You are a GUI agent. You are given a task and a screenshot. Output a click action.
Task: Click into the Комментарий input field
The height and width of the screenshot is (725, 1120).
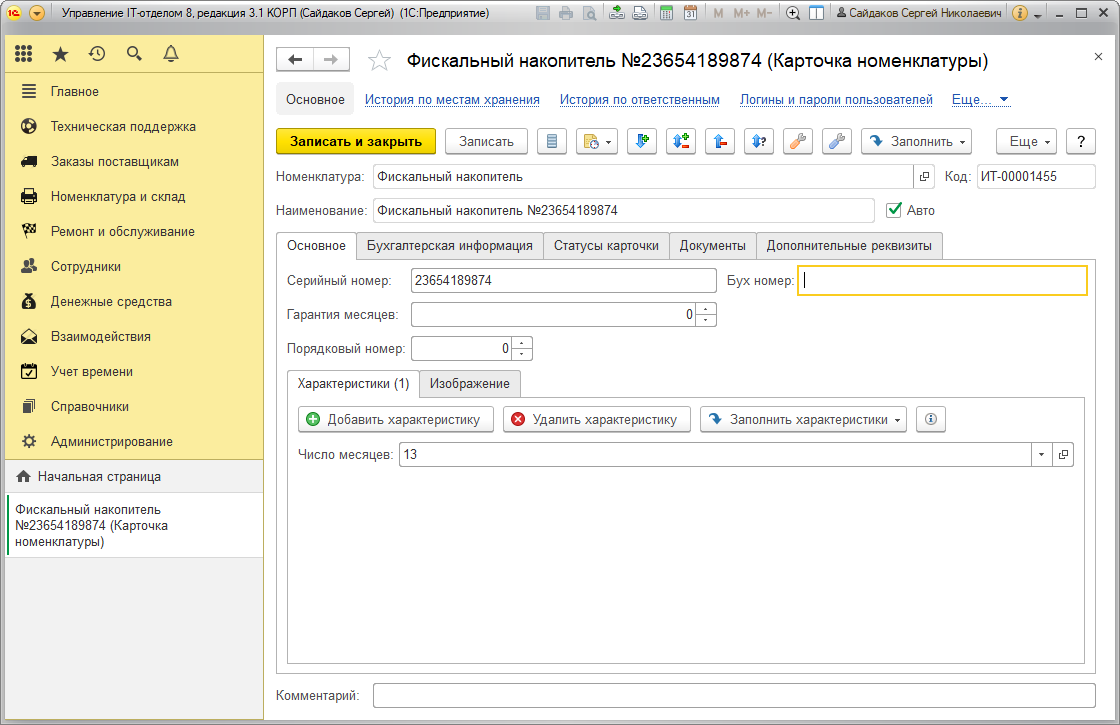pyautogui.click(x=734, y=696)
